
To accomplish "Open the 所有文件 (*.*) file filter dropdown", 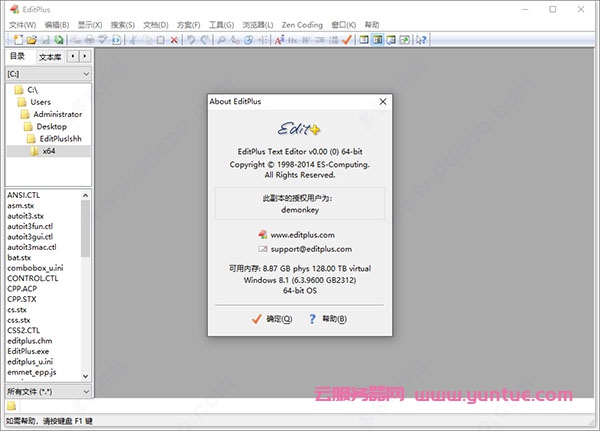I will tap(47, 389).
